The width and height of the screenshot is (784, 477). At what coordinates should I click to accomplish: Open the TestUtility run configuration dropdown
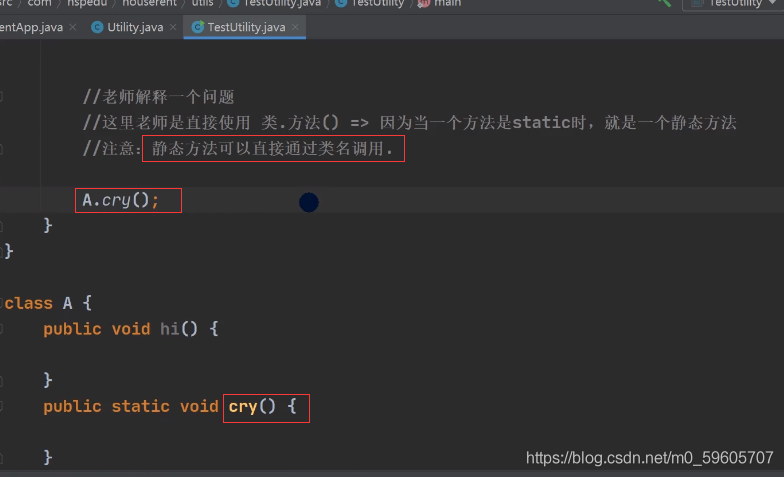tap(734, 3)
